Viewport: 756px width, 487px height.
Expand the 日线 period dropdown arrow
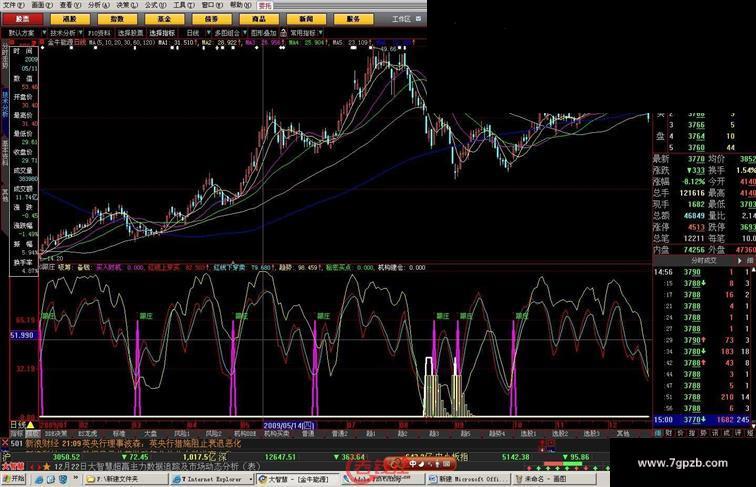pos(208,33)
